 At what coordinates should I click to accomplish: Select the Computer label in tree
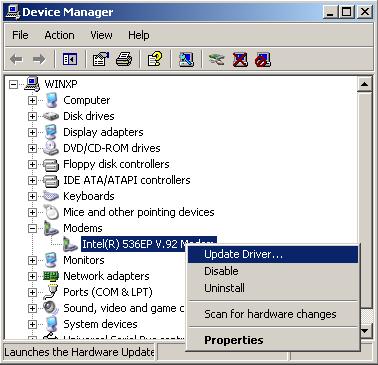click(x=87, y=100)
